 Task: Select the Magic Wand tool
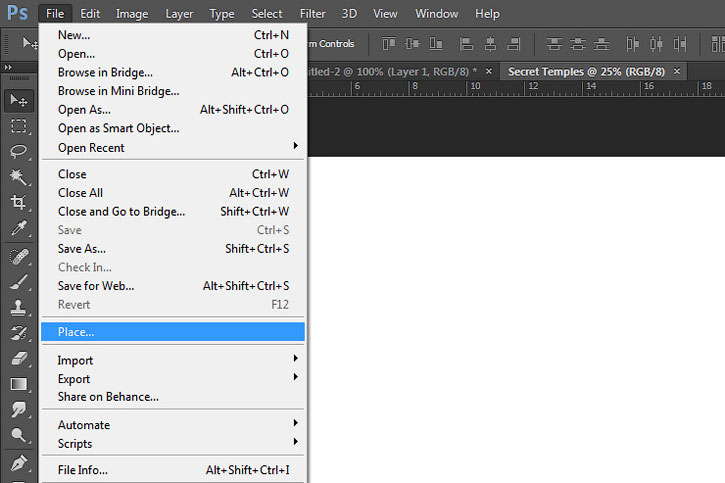[x=19, y=177]
